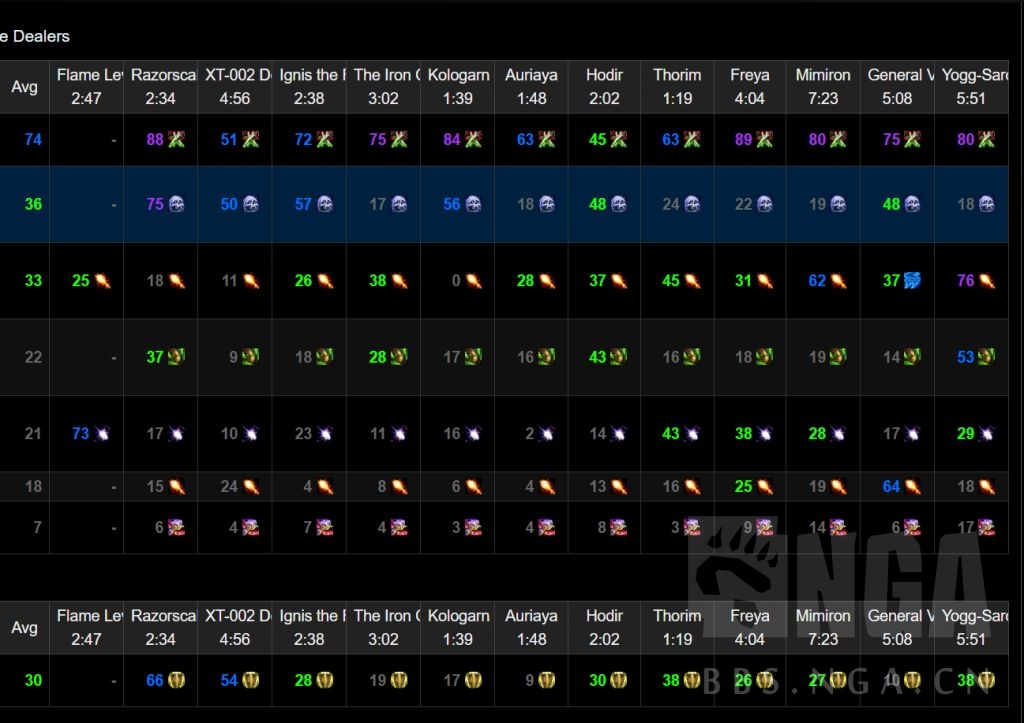Open Yogg-Saron 5:51 header in Damage Dealers table
The image size is (1024, 723).
coord(971,87)
